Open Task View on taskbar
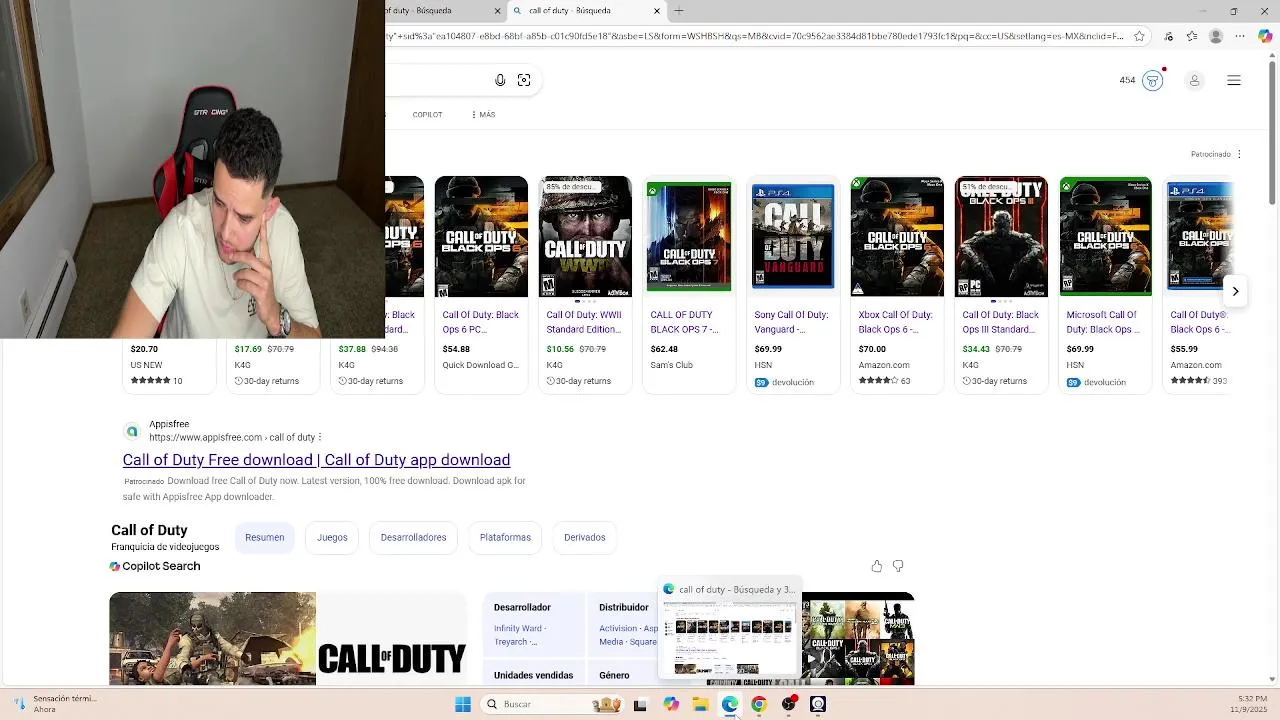This screenshot has height=720, width=1280. [x=640, y=704]
